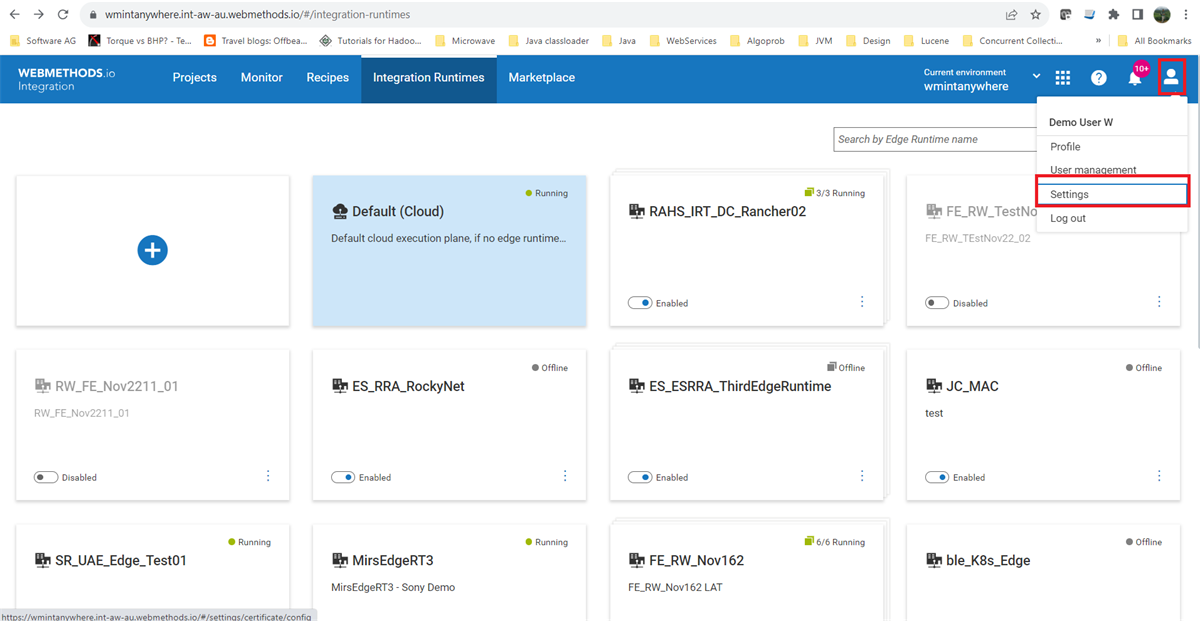Open FE_RW_TestNov22 card three-dot options

pyautogui.click(x=1159, y=302)
